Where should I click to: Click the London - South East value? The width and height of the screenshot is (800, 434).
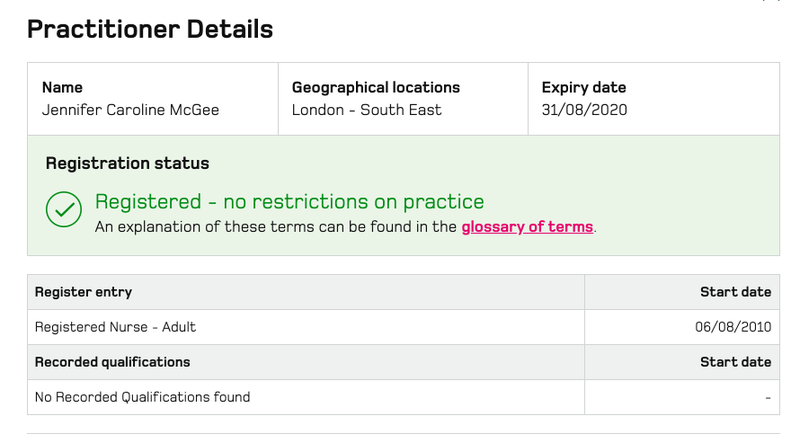[x=367, y=110]
